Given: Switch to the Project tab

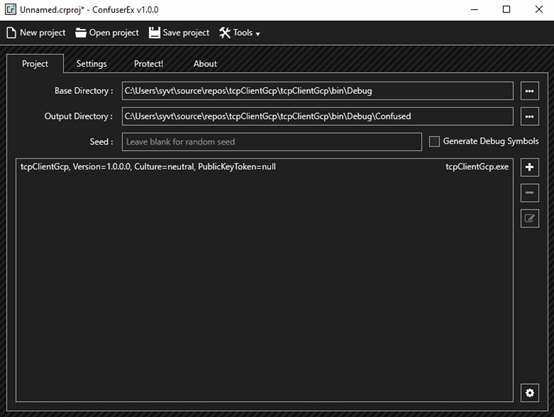Looking at the screenshot, I should (x=35, y=64).
